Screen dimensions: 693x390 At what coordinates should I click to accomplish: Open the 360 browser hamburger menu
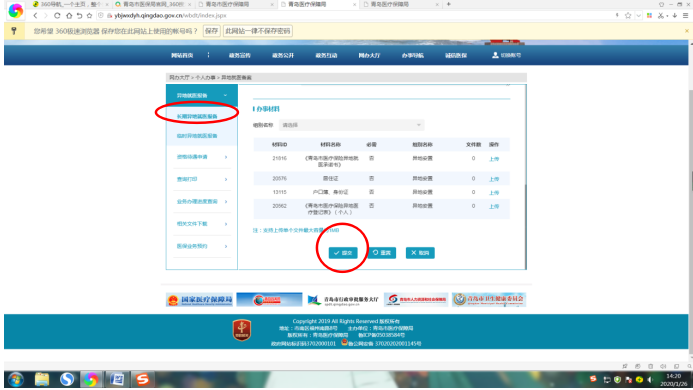click(685, 15)
